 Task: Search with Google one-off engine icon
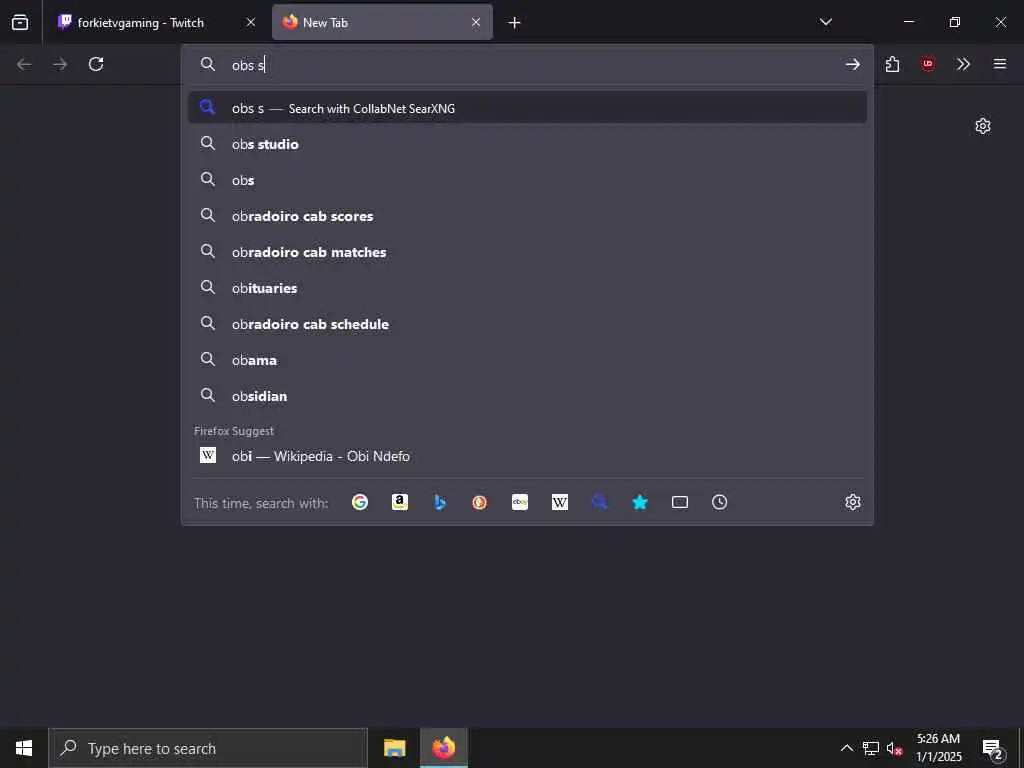click(x=360, y=502)
